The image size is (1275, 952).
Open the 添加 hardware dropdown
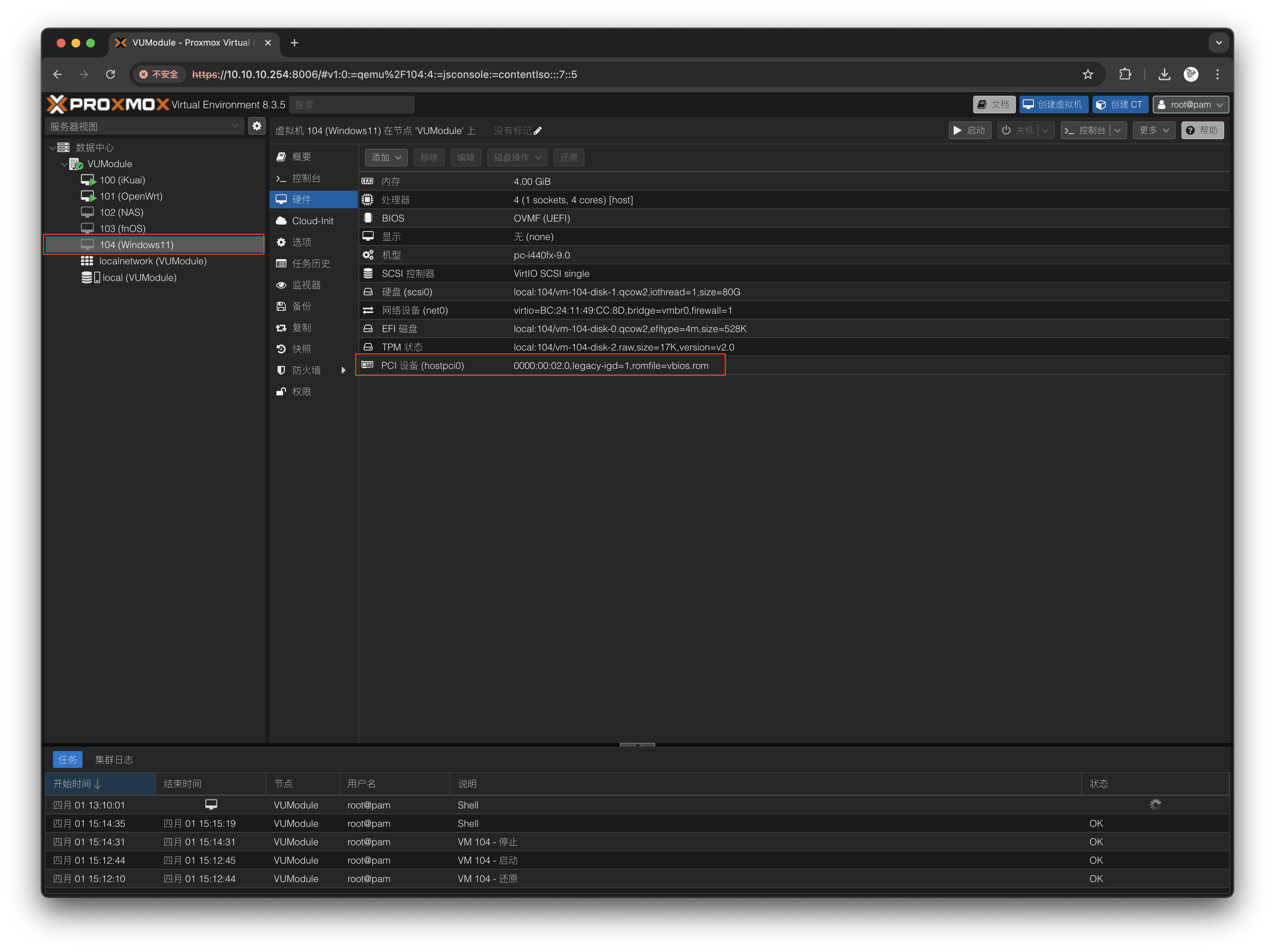point(386,157)
